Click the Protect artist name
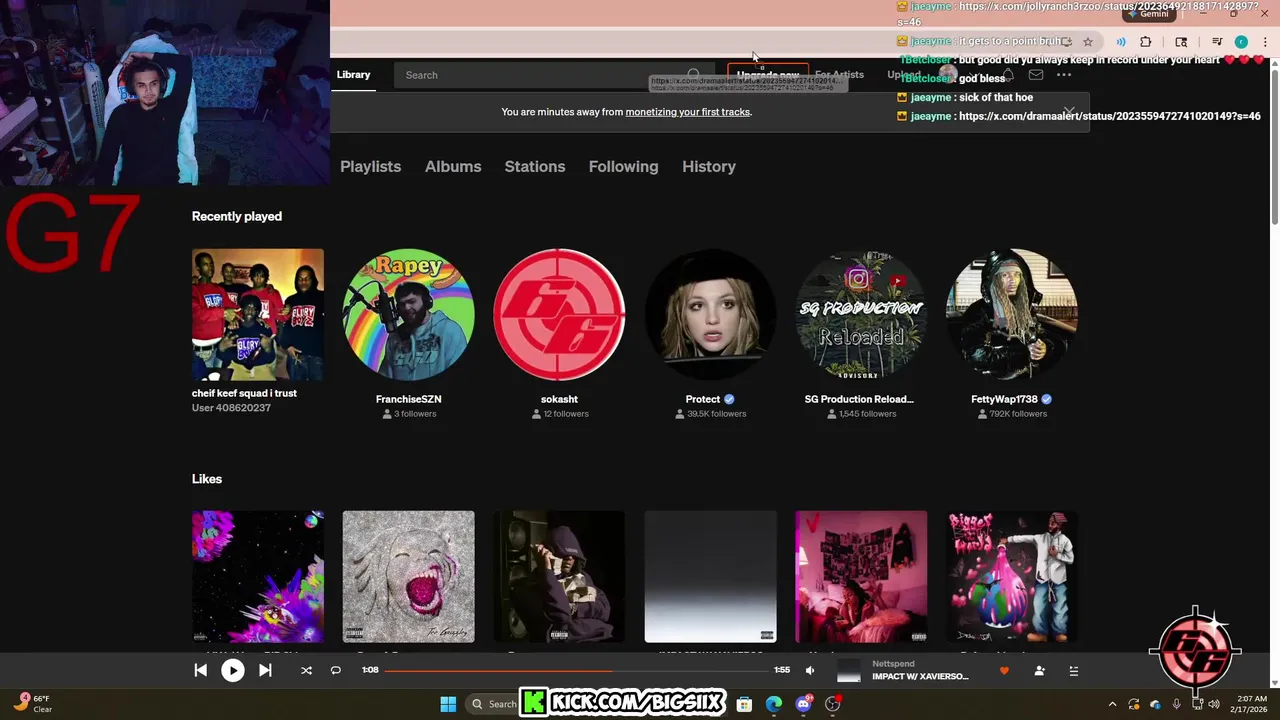This screenshot has width=1280, height=720. point(703,399)
